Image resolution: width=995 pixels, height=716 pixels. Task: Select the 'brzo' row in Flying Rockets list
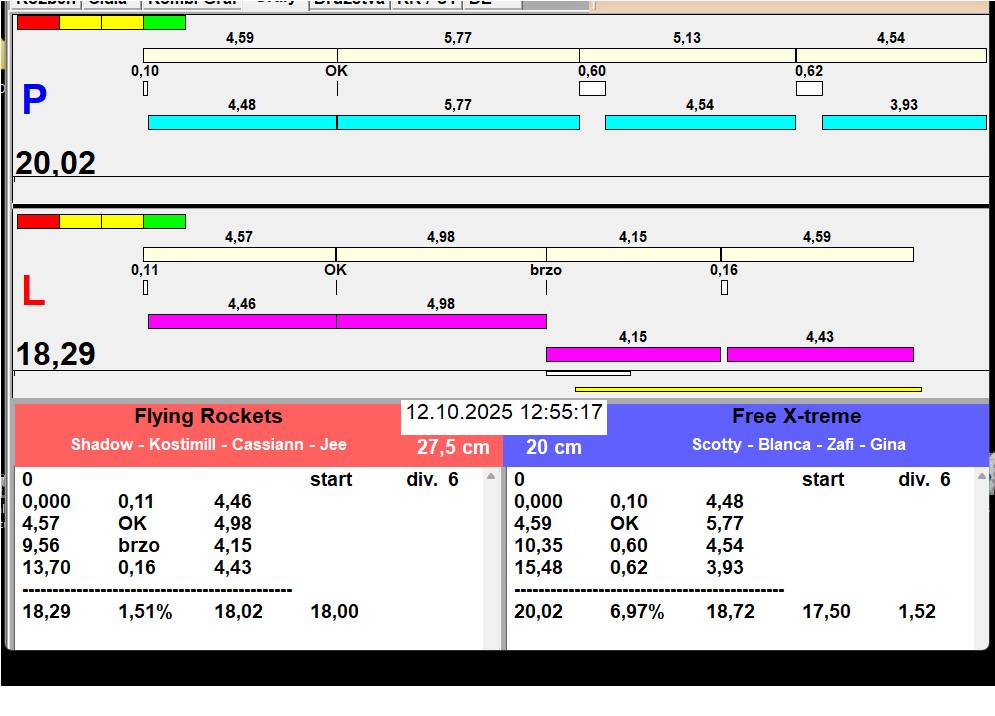pos(139,545)
